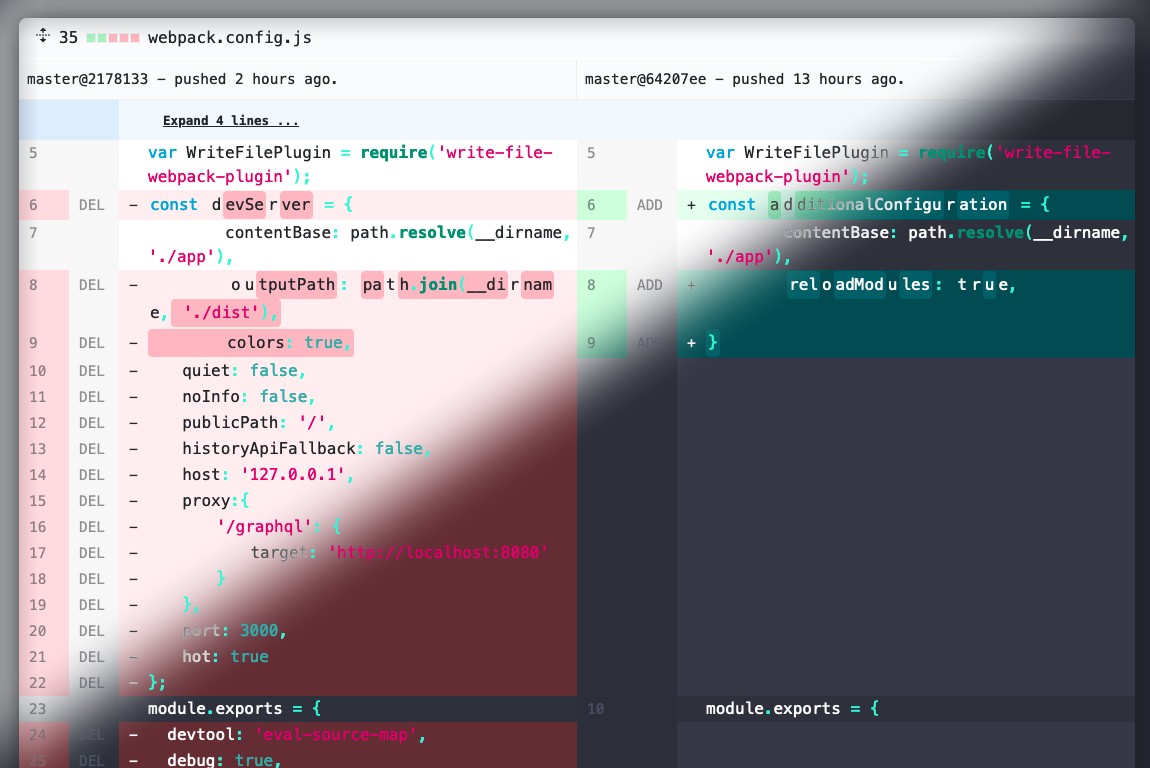Click the green and red diffstat squares
The image size is (1150, 768).
112,38
